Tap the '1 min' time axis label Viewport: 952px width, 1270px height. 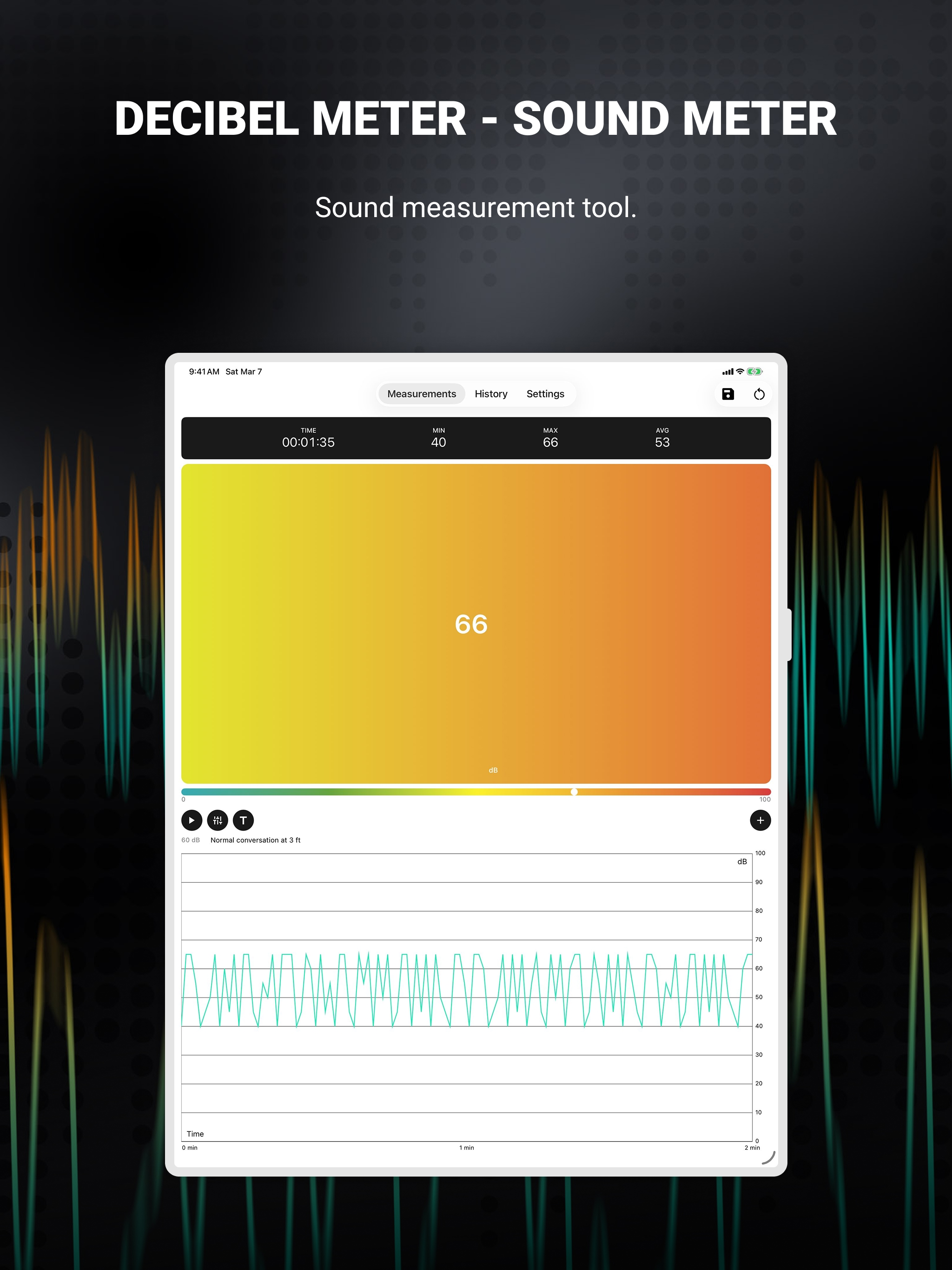tap(466, 1148)
